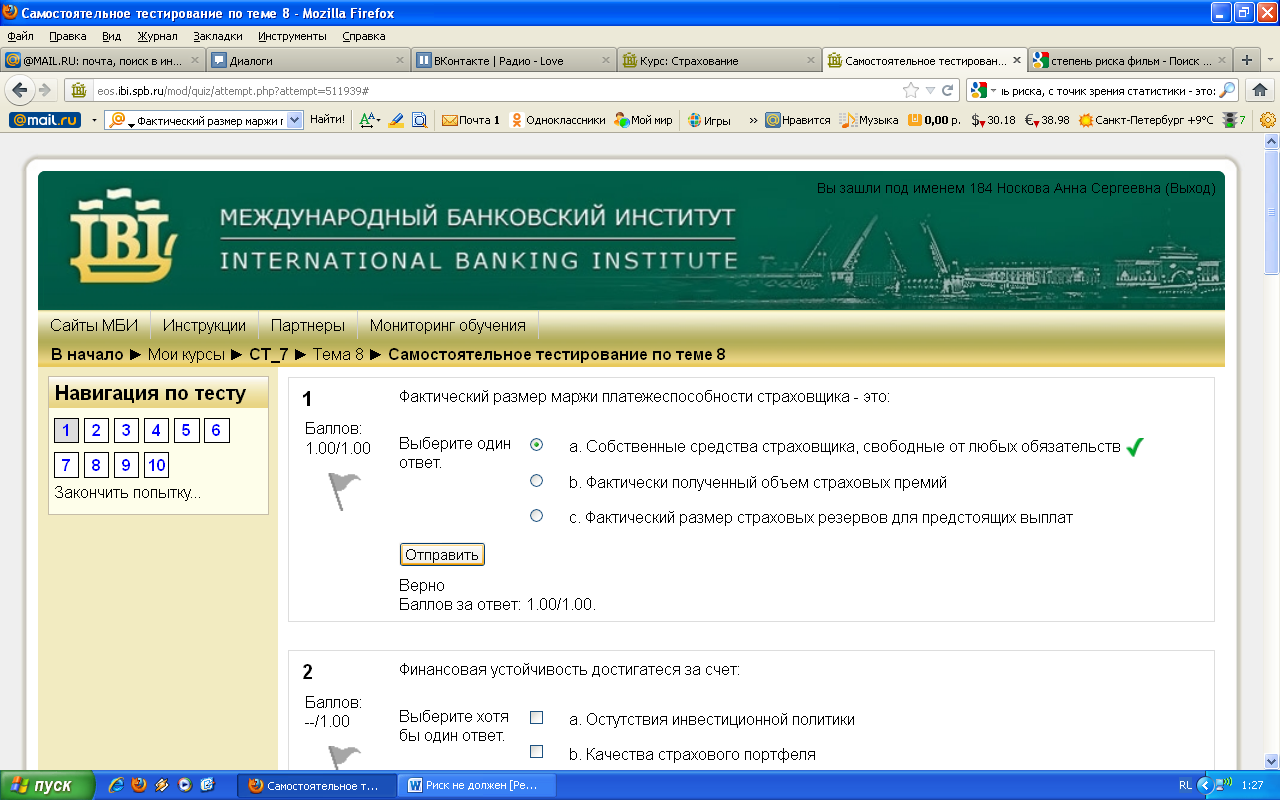Click the search magnifier in the search box
1280x800 pixels.
(x=1227, y=90)
